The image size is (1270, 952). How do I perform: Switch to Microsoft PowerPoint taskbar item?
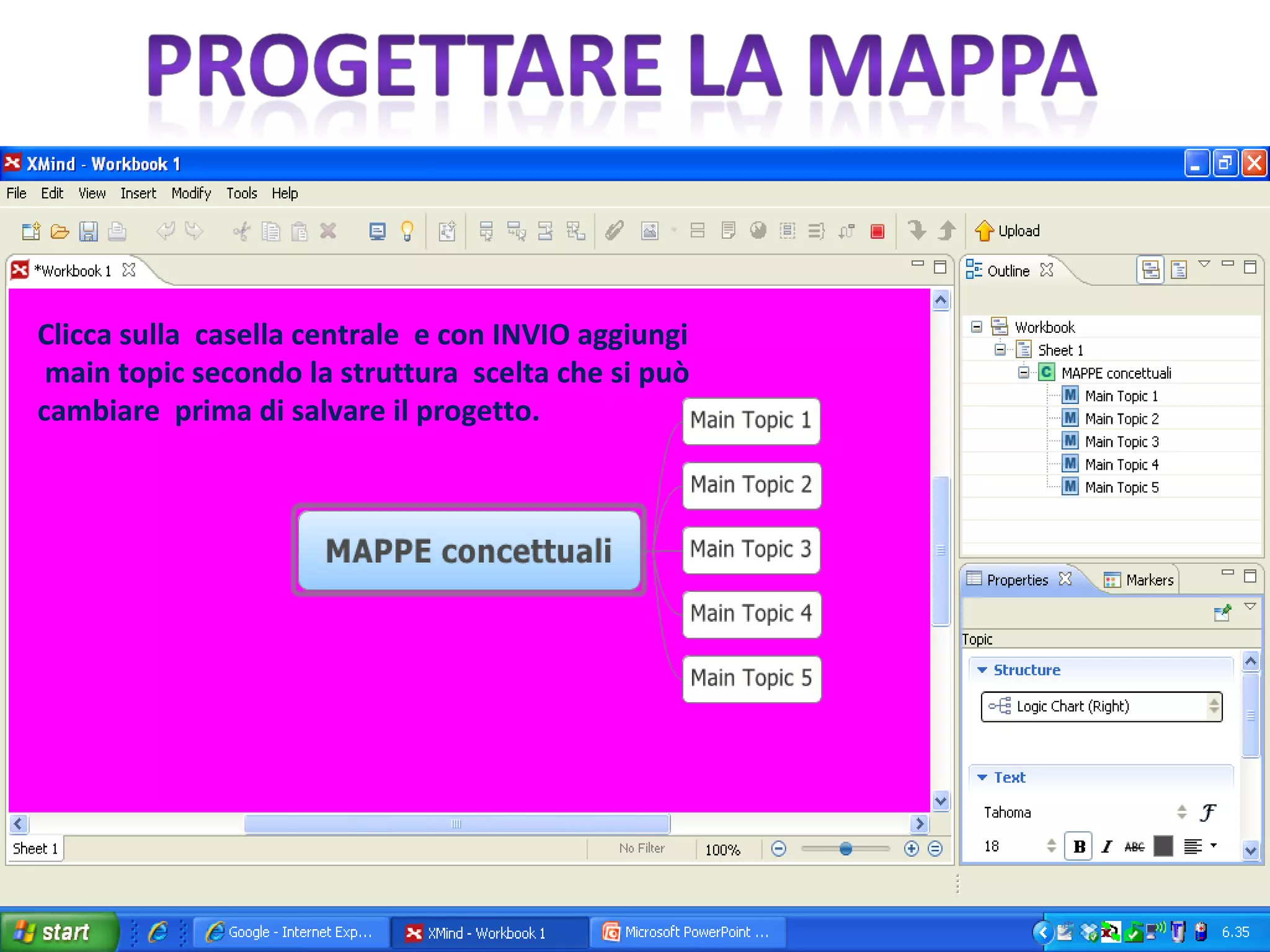point(686,932)
